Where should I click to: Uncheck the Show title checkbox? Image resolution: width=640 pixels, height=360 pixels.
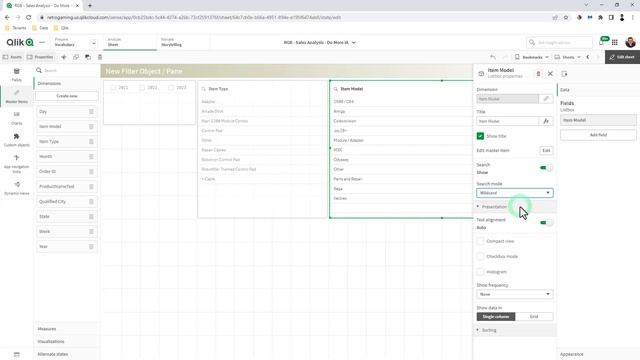[480, 136]
